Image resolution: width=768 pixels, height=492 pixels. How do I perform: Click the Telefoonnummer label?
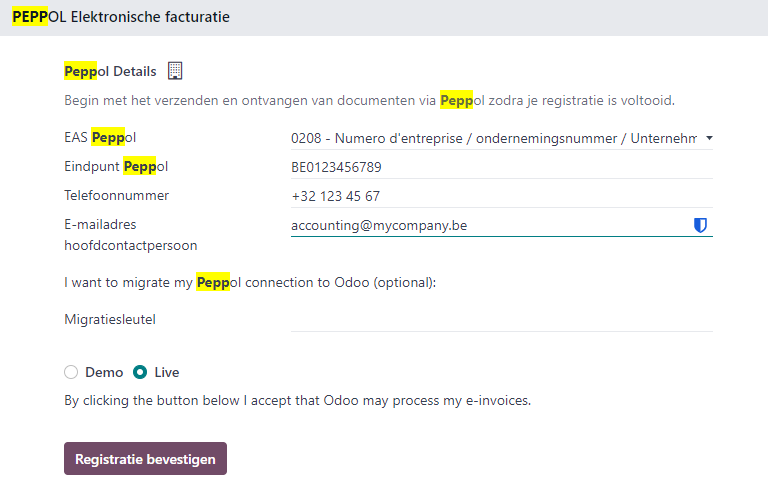[x=117, y=196]
